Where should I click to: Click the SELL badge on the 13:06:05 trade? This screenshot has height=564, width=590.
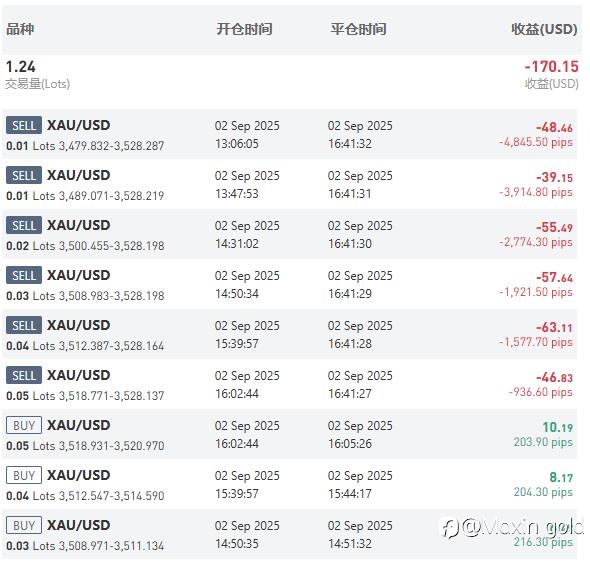24,125
